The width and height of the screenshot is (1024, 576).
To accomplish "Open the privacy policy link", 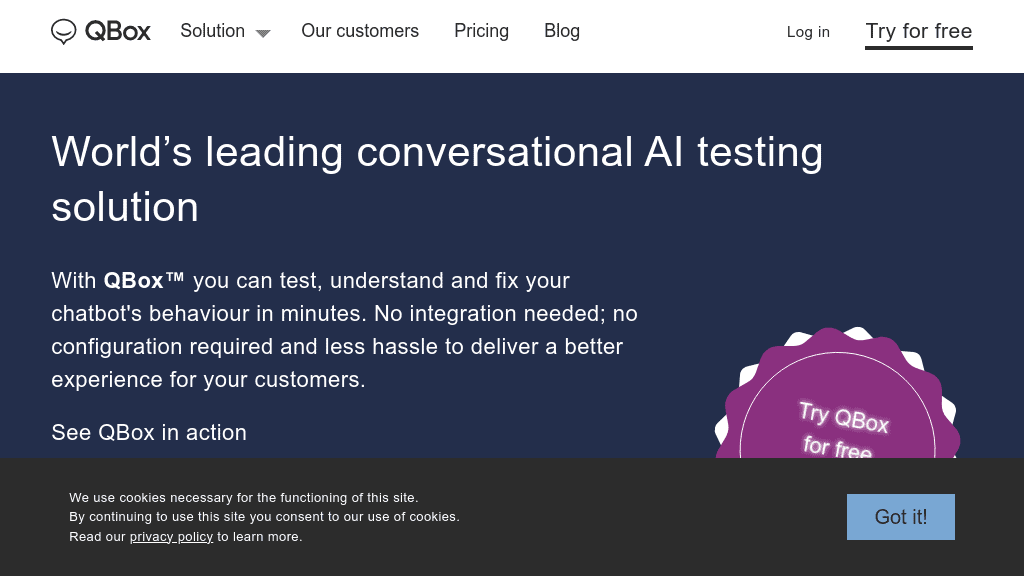I will pyautogui.click(x=171, y=536).
